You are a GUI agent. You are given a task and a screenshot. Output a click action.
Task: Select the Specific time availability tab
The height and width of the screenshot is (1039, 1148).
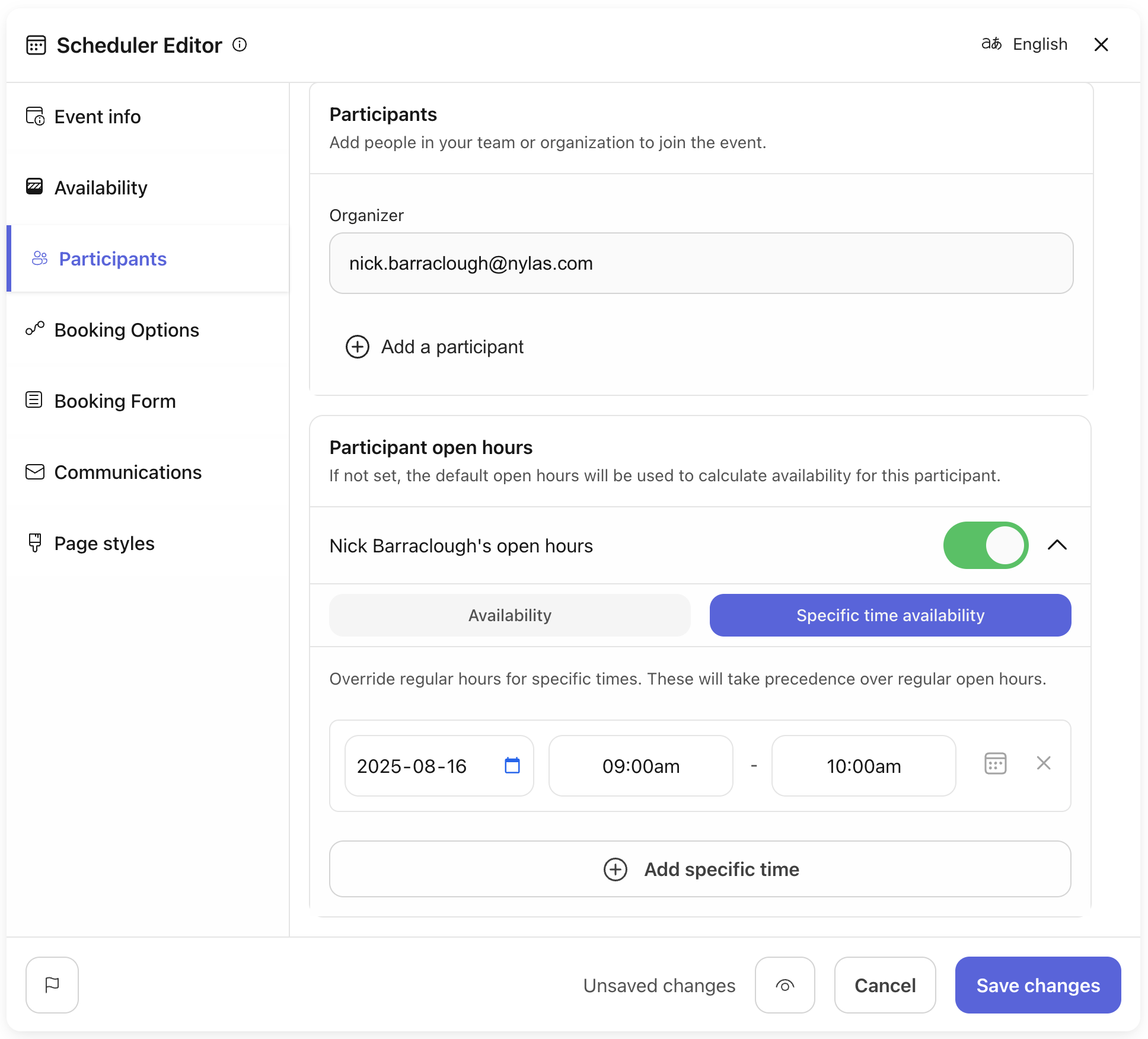[x=889, y=615]
